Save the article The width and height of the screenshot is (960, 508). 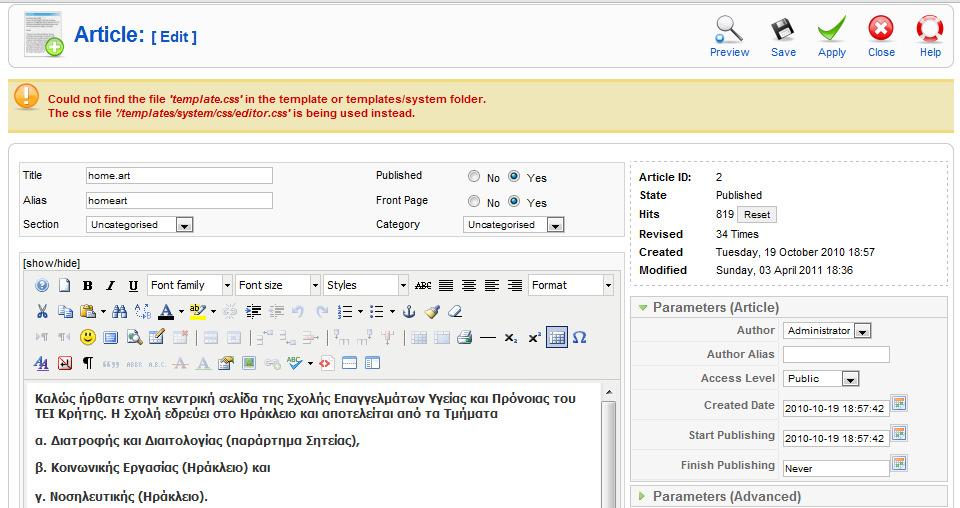(x=783, y=37)
